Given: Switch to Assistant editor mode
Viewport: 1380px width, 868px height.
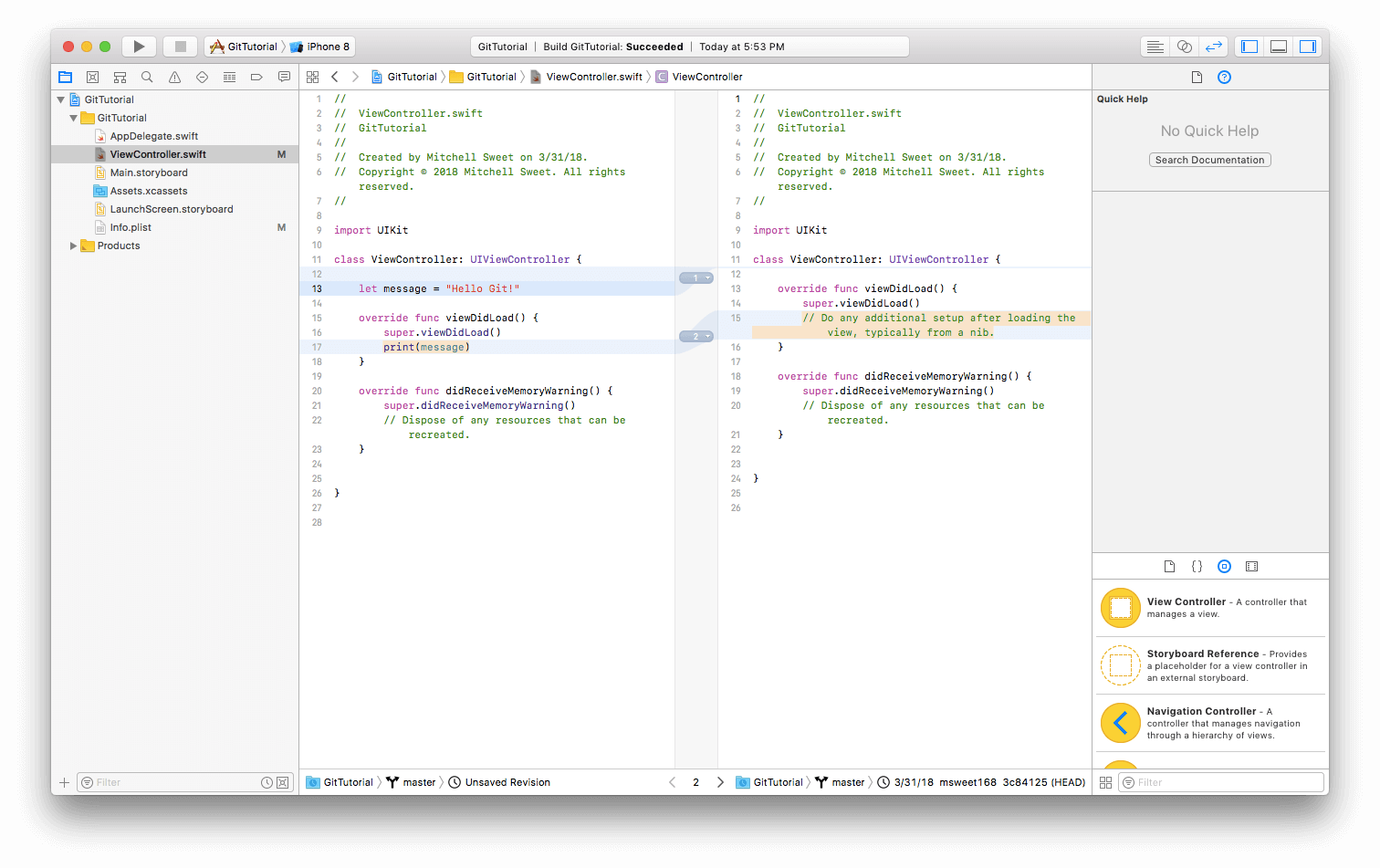Looking at the screenshot, I should [1184, 47].
